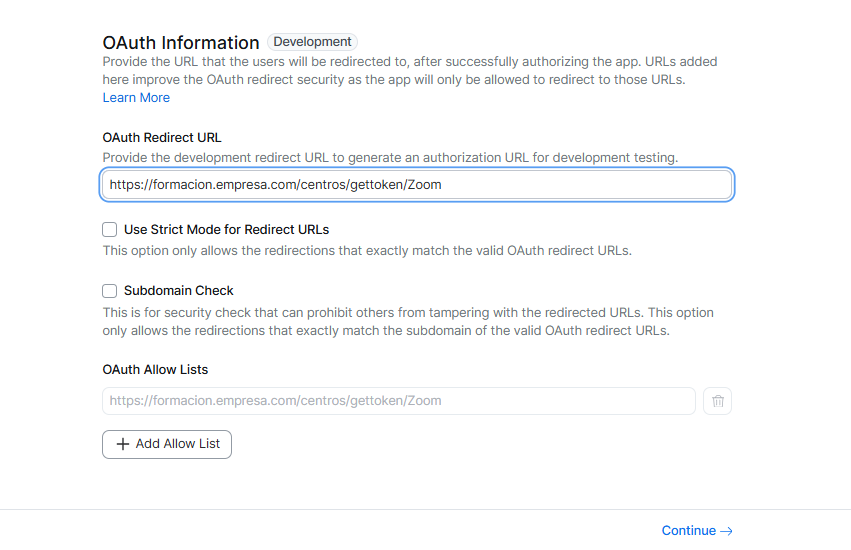Toggle the Subdomain Check checkbox
The width and height of the screenshot is (851, 550).
click(110, 291)
